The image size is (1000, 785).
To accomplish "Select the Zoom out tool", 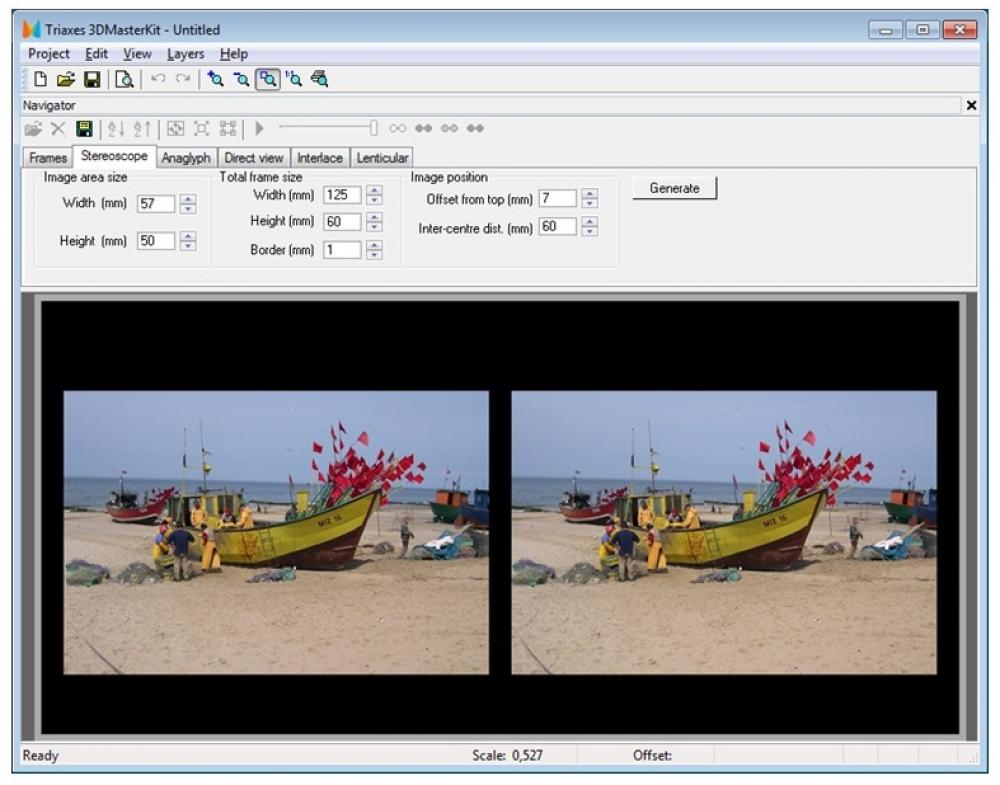I will pos(241,78).
